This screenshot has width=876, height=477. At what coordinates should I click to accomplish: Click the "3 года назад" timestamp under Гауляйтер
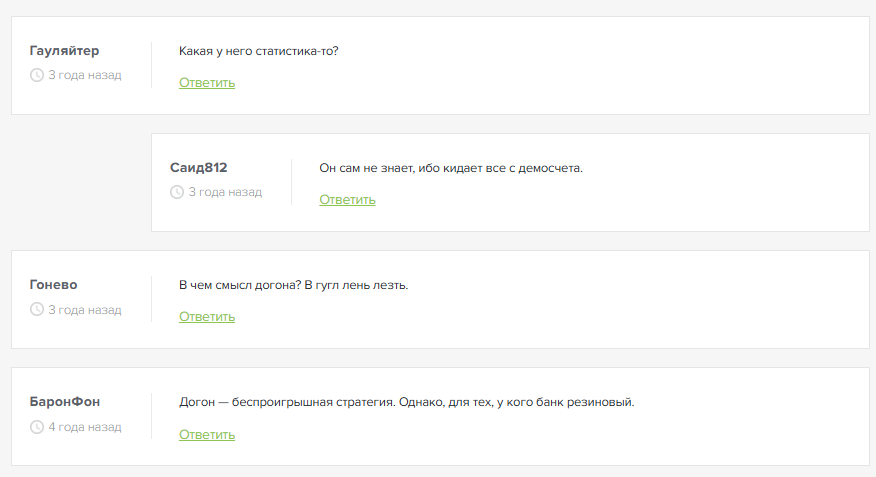pyautogui.click(x=85, y=75)
